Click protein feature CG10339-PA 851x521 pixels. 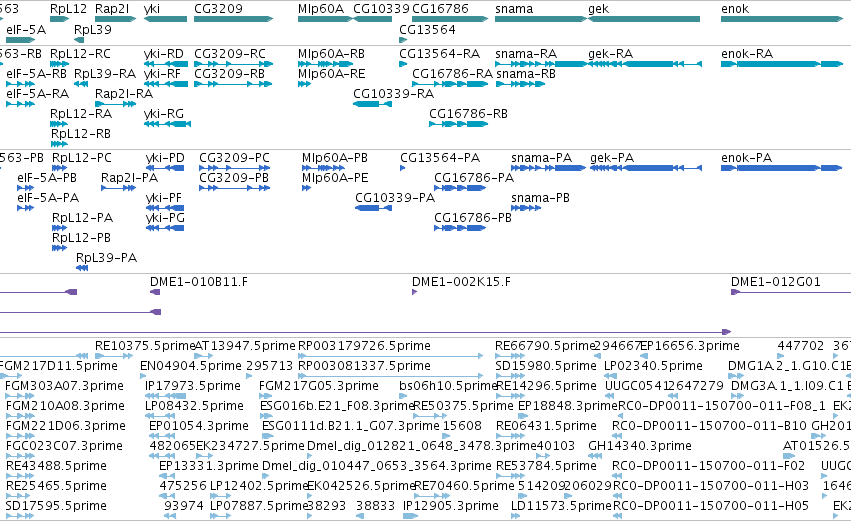[x=373, y=208]
